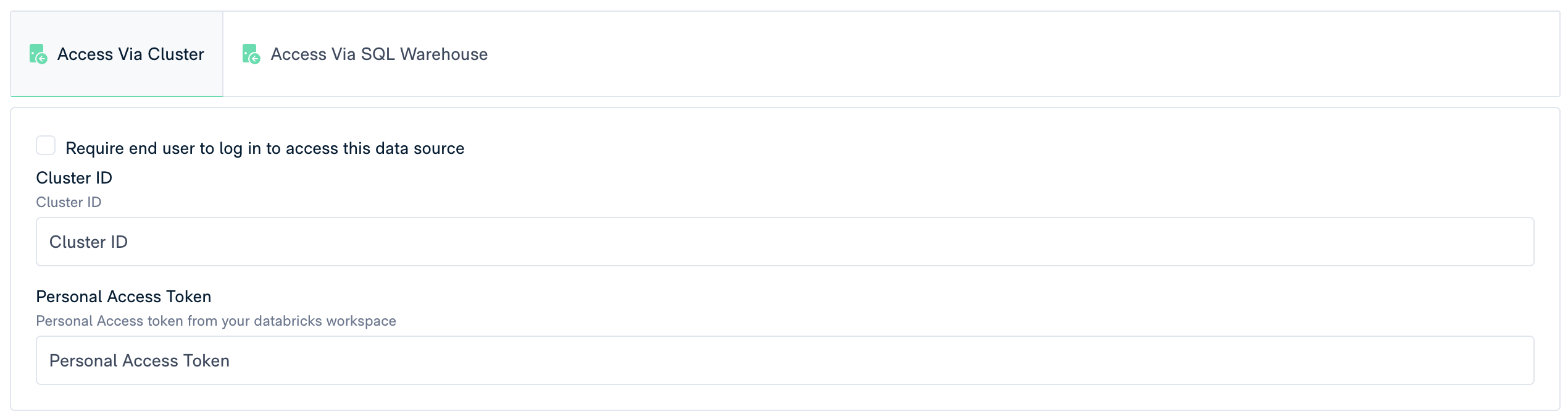The height and width of the screenshot is (419, 1568).
Task: Click the database icon on Access Via Cluster tab
Action: [x=38, y=54]
